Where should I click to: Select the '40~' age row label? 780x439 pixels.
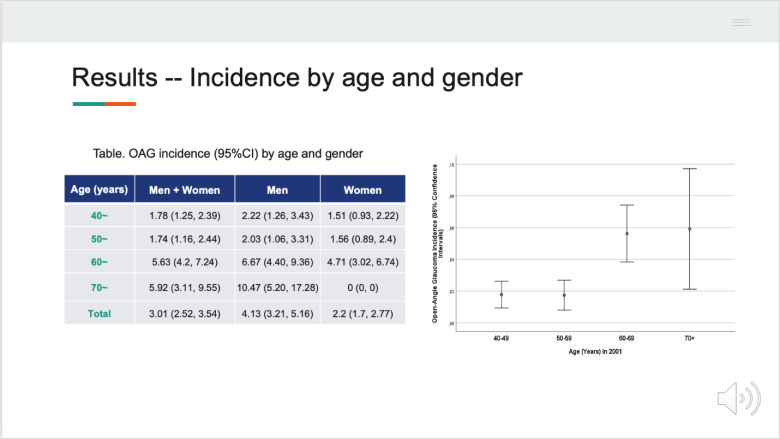pyautogui.click(x=99, y=214)
